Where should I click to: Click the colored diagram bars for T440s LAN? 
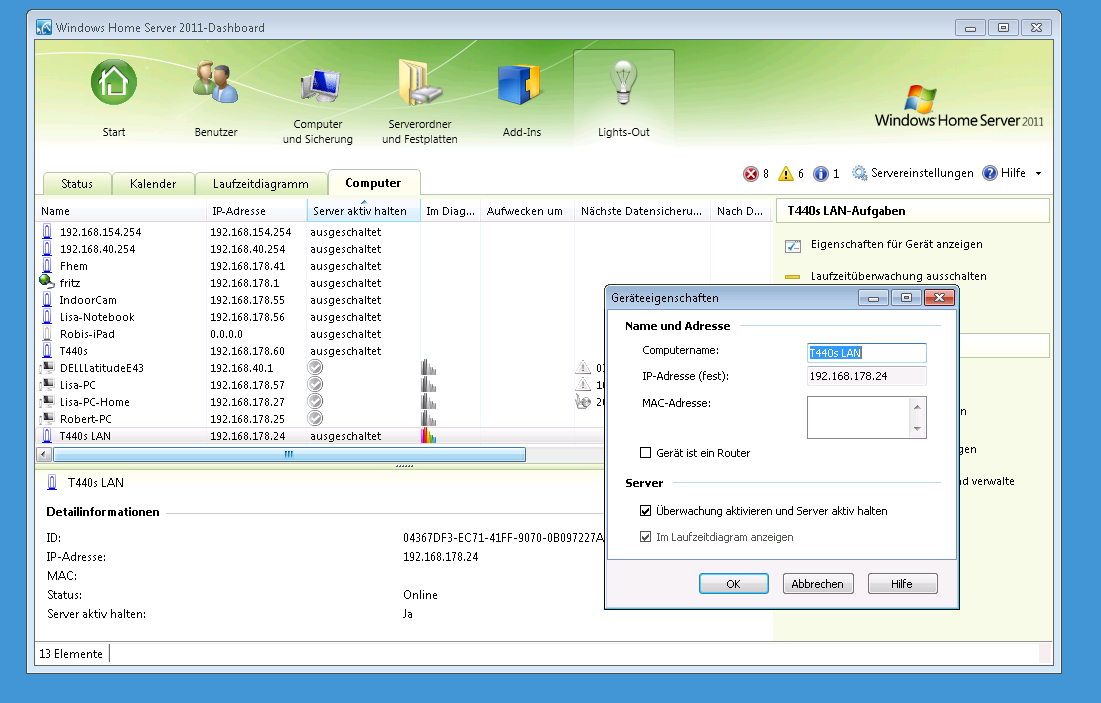coord(428,435)
